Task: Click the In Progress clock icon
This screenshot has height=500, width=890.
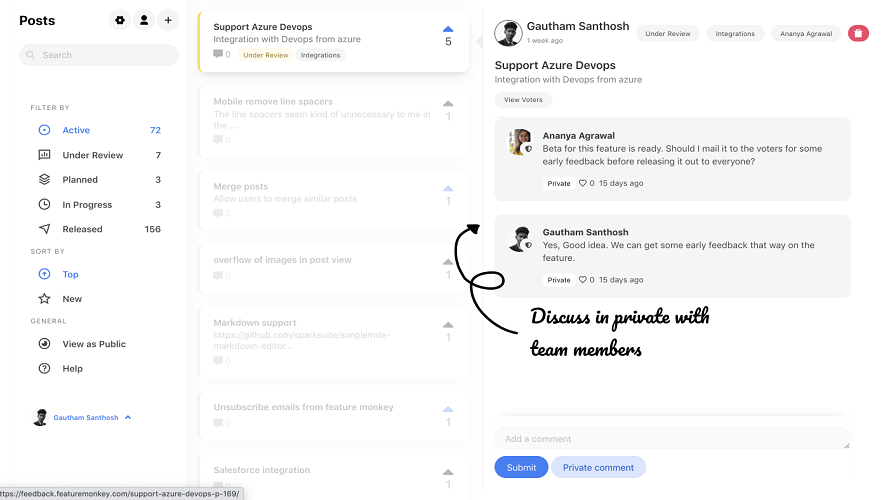Action: (x=44, y=204)
